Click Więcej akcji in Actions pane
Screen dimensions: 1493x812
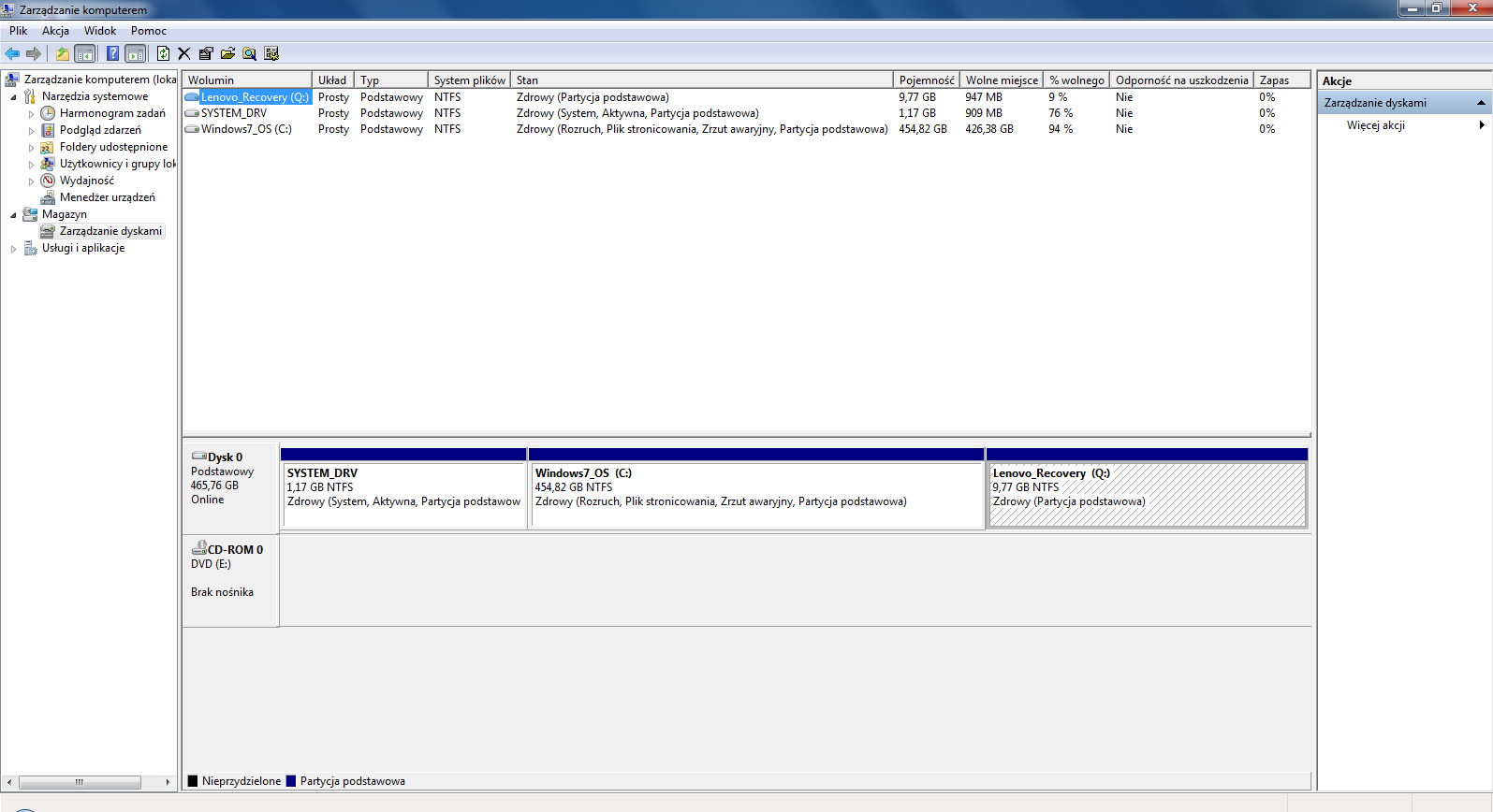[x=1375, y=125]
